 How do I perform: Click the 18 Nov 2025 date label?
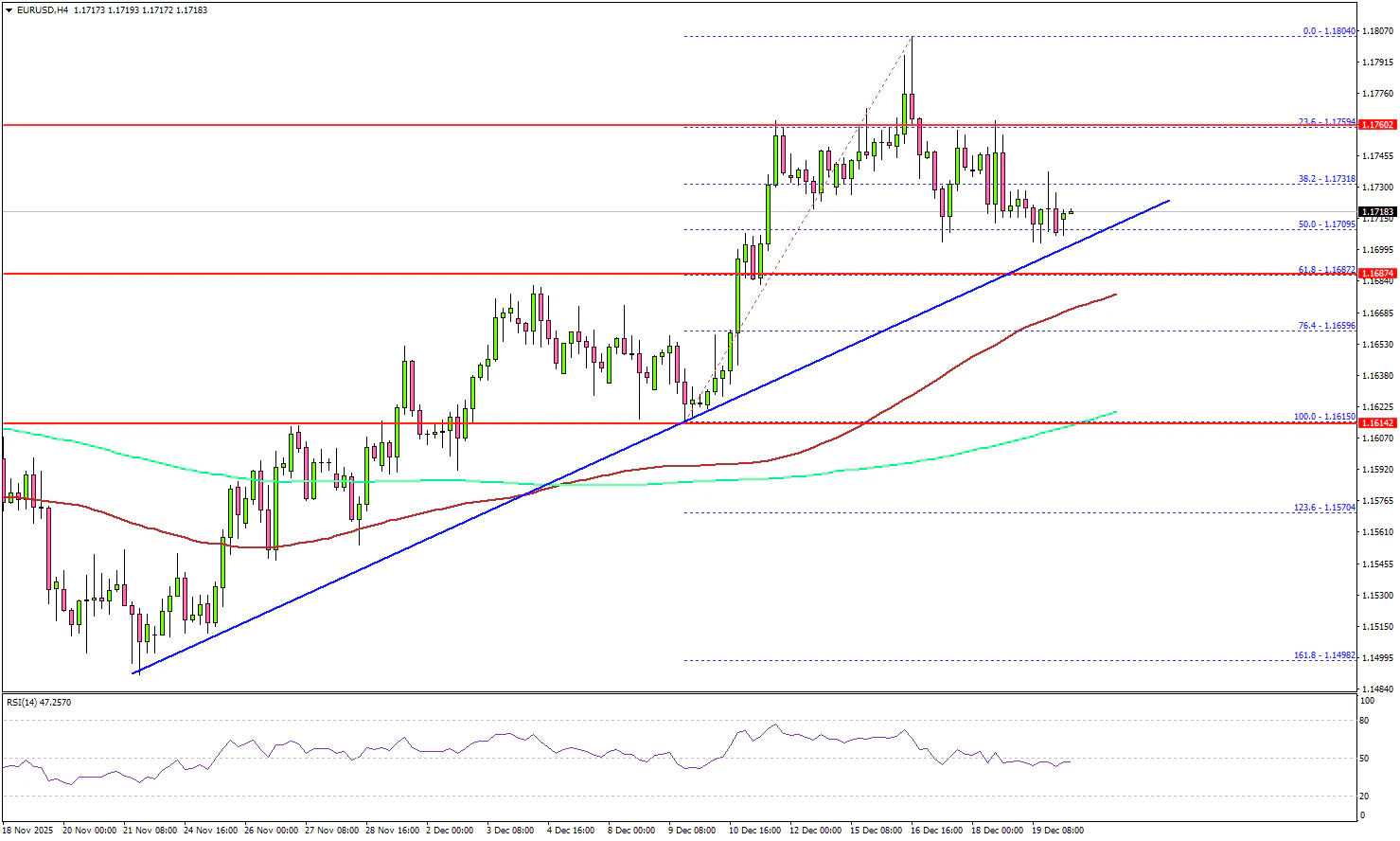point(28,831)
